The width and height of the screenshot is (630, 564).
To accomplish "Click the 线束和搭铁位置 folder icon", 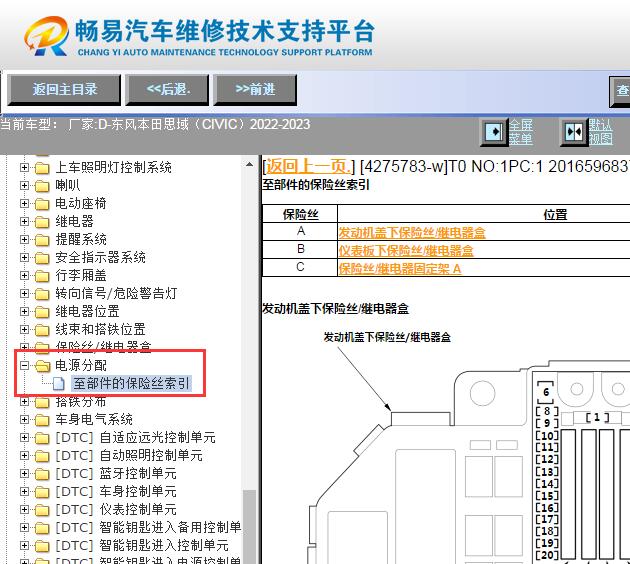I will click(x=42, y=330).
